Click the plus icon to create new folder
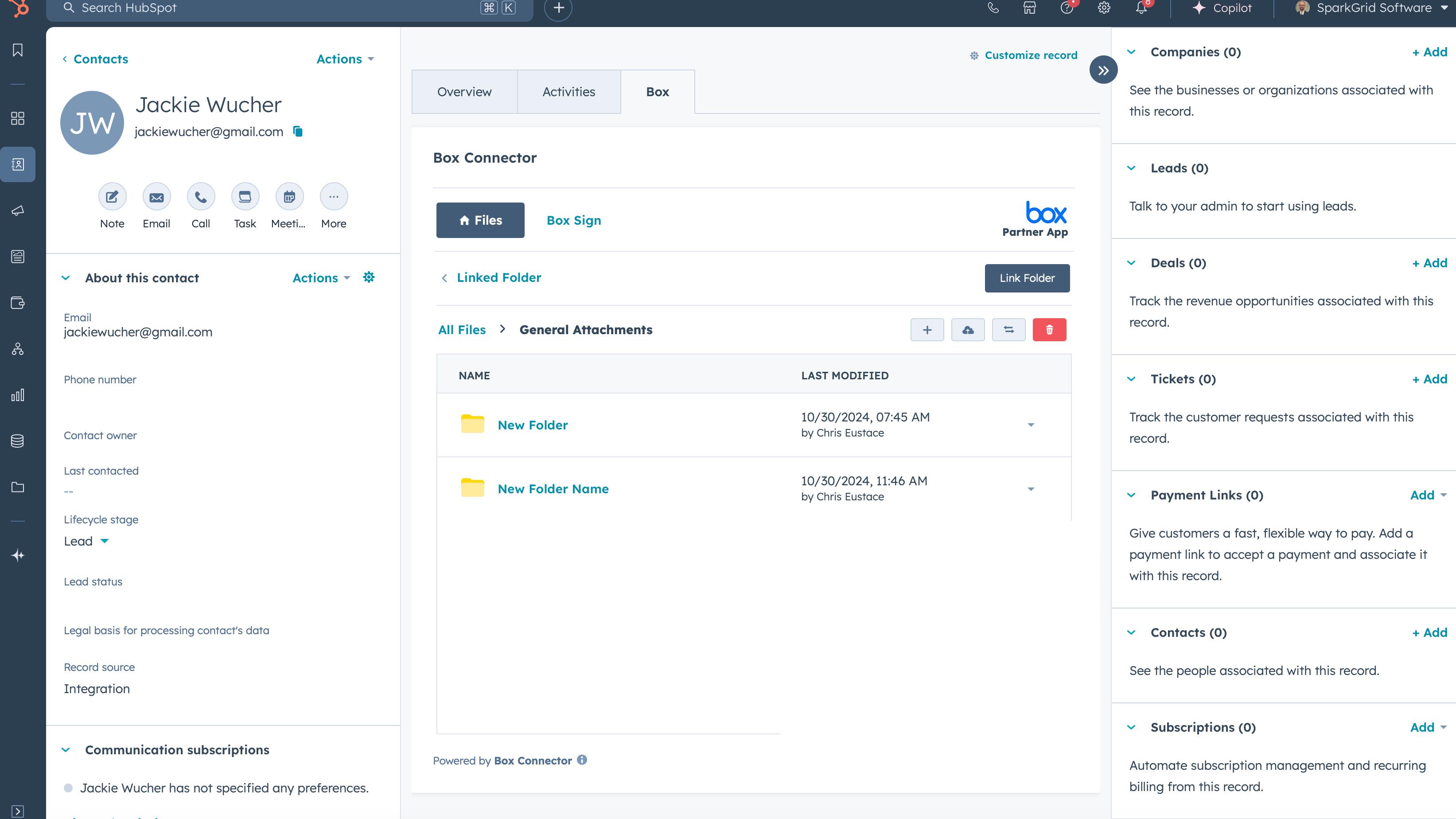Viewport: 1456px width, 819px height. 927,330
